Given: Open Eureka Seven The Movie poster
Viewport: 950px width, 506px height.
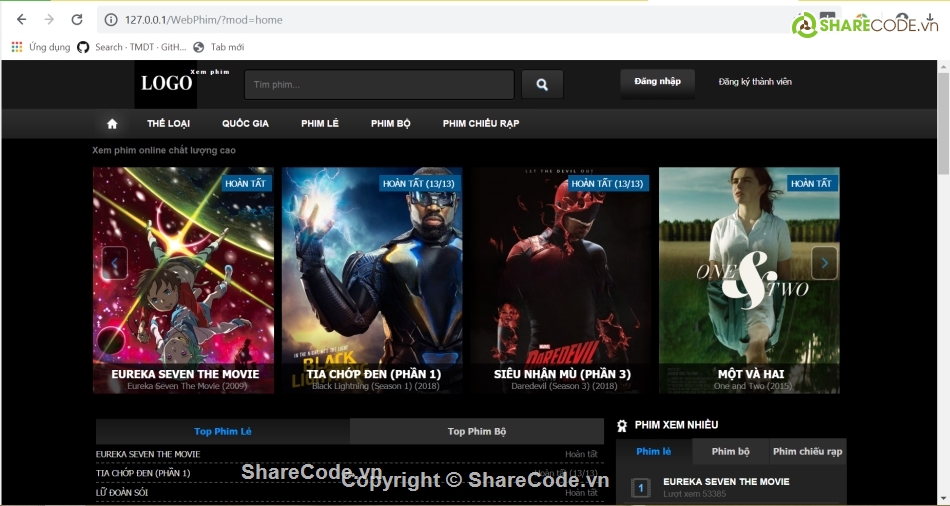Looking at the screenshot, I should click(184, 281).
